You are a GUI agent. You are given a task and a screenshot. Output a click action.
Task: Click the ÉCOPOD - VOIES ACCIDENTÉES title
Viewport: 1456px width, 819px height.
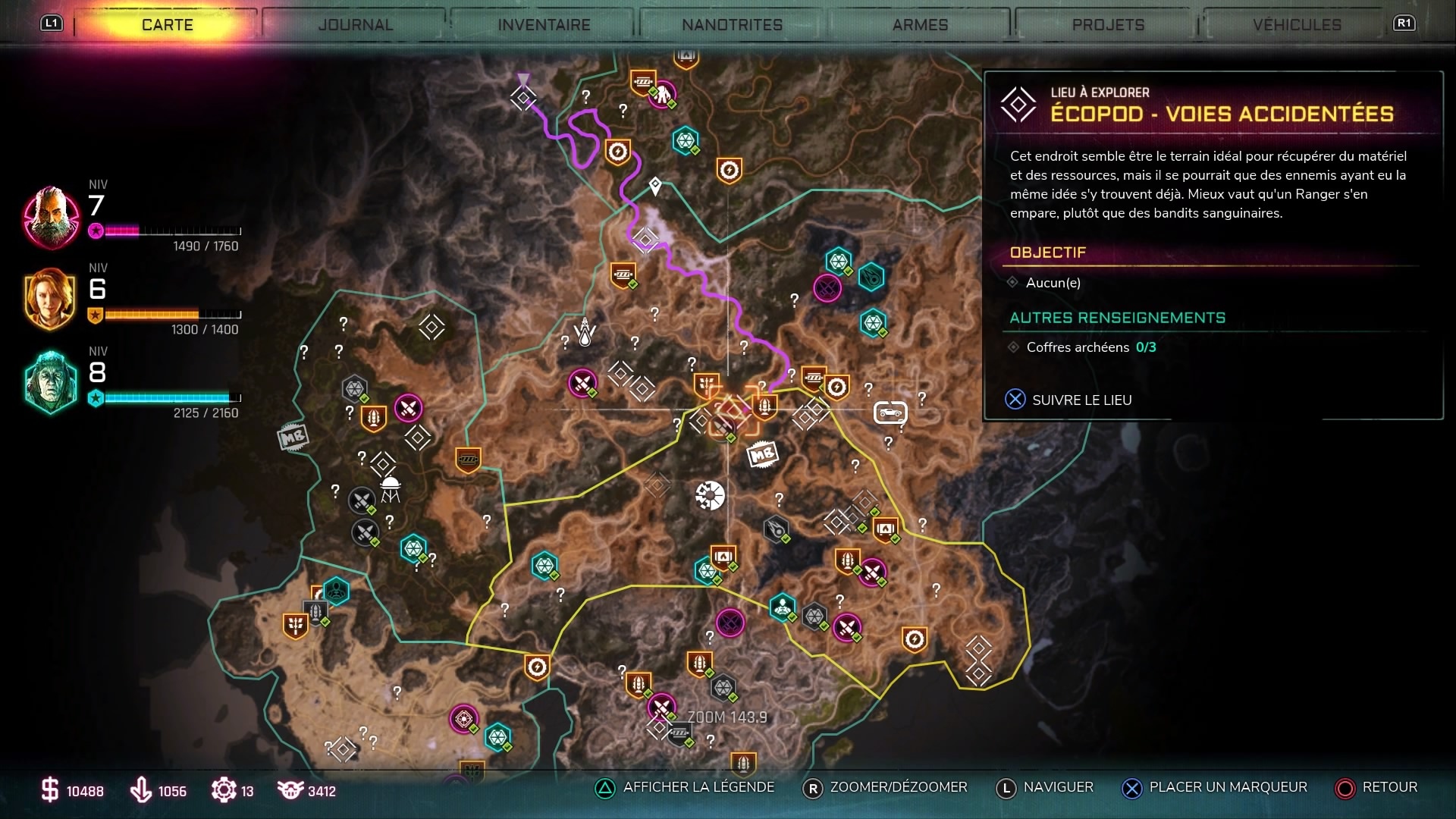(1222, 114)
